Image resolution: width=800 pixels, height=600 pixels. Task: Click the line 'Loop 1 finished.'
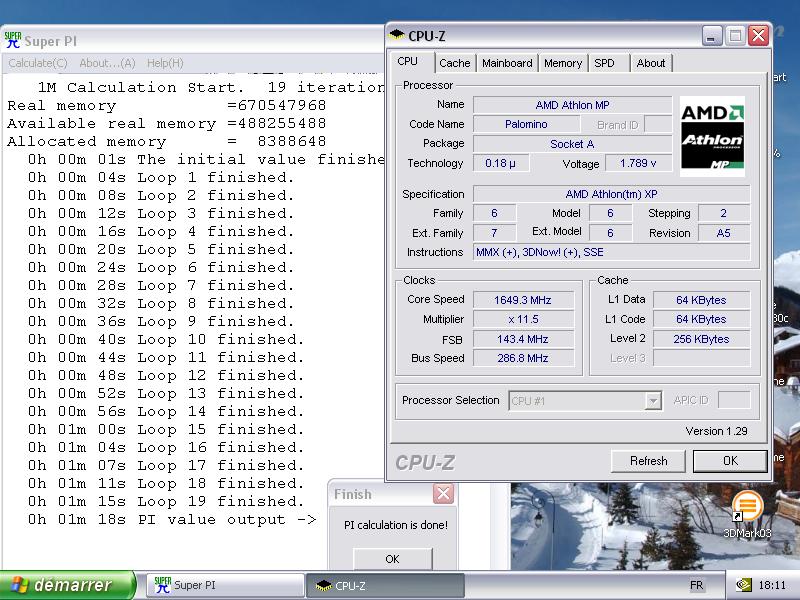tap(161, 178)
